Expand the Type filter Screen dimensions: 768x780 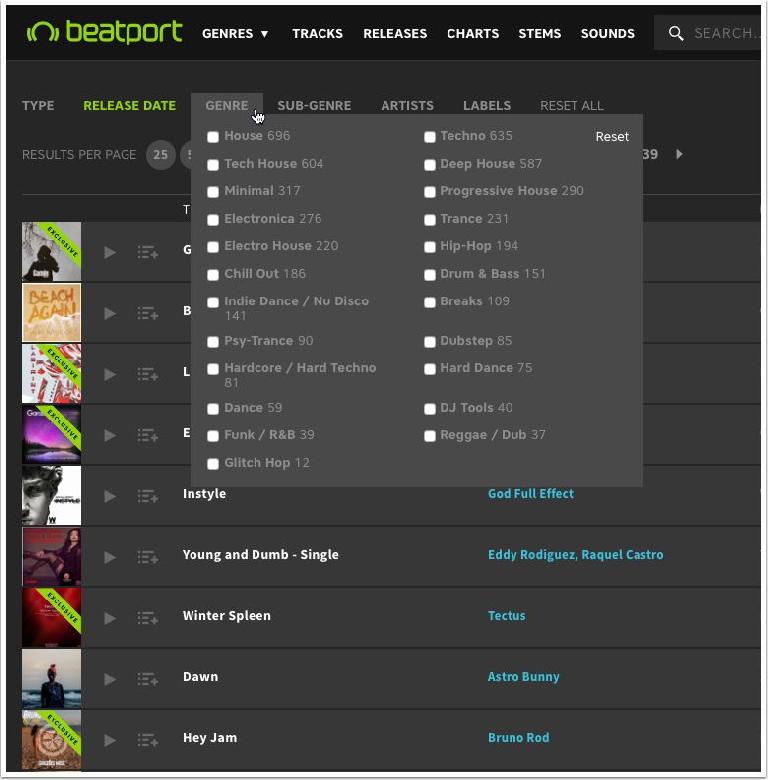tap(38, 105)
